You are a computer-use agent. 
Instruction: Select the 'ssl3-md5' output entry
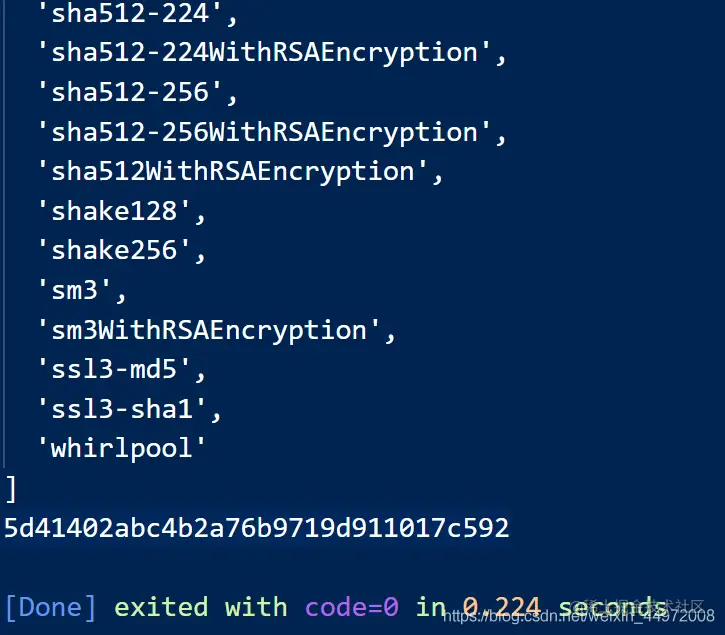(121, 370)
